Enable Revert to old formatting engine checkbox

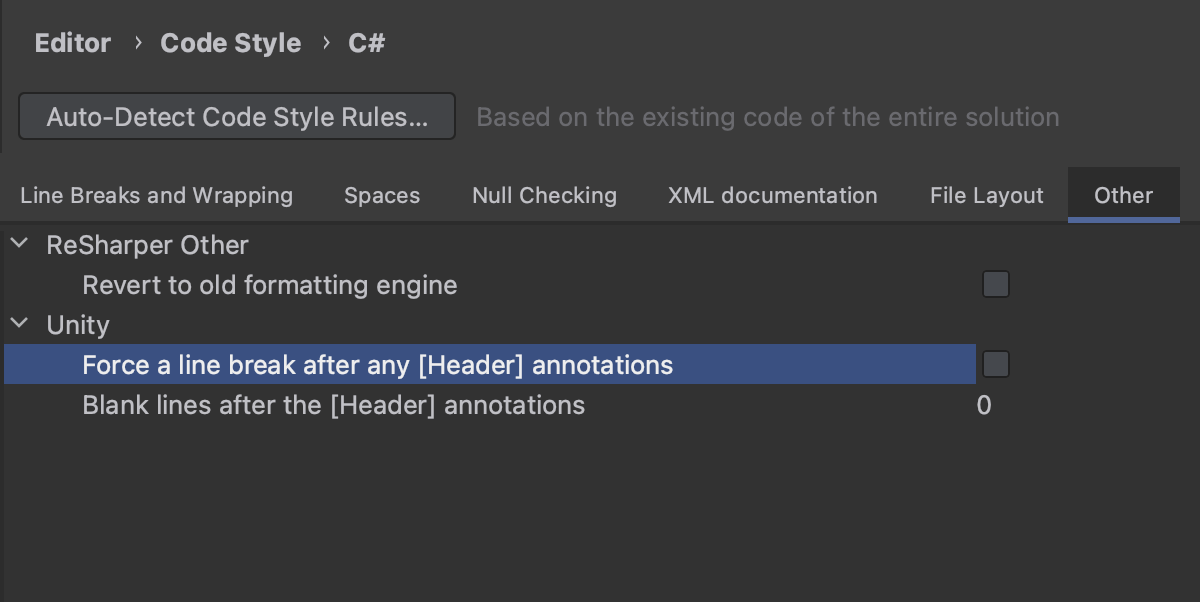pyautogui.click(x=995, y=285)
